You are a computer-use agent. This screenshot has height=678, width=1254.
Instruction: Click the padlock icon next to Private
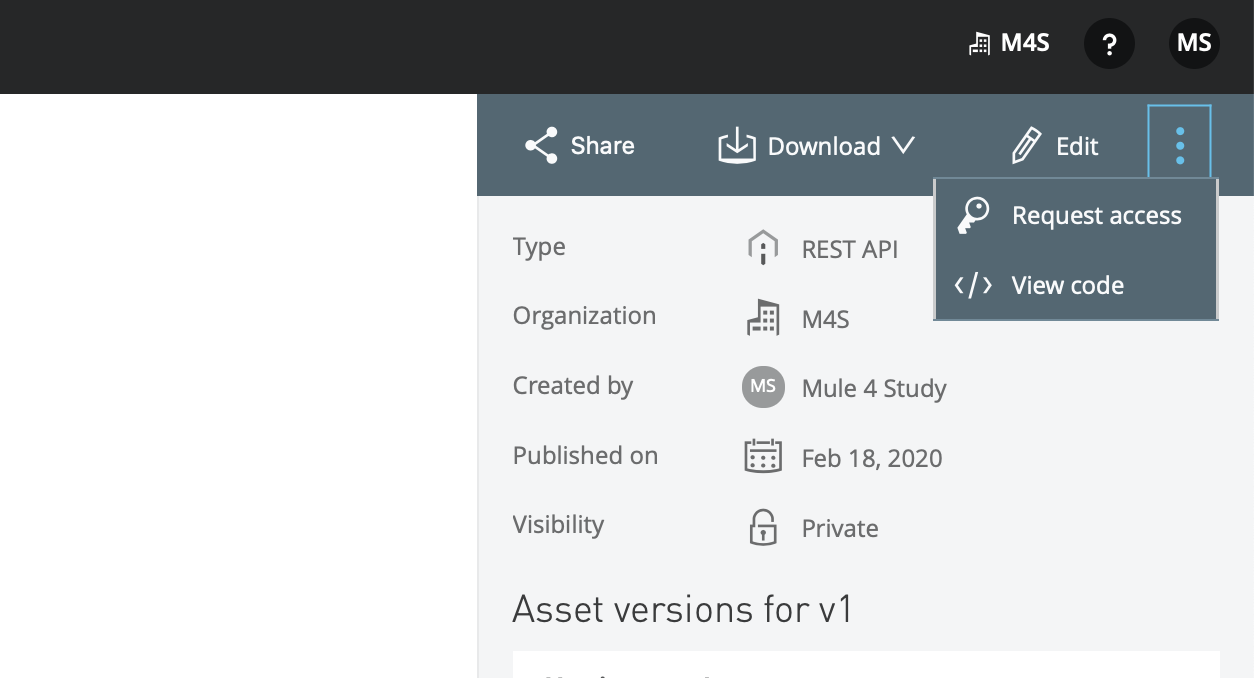pyautogui.click(x=763, y=527)
